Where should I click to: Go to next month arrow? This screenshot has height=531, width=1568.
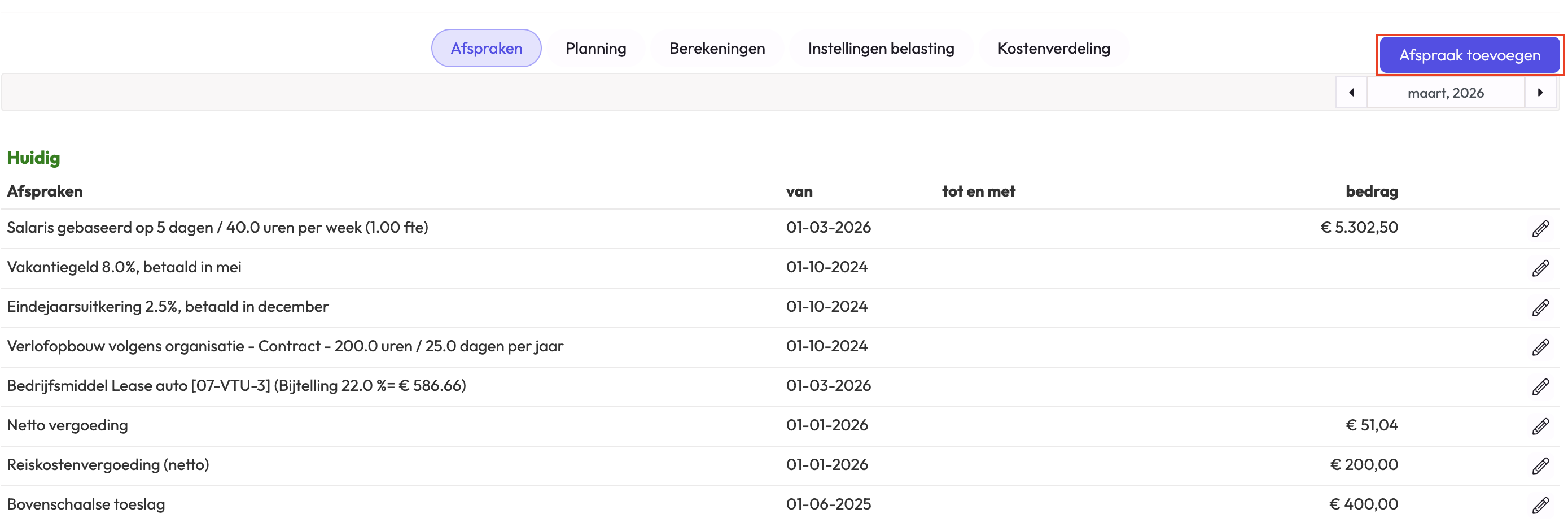1540,93
